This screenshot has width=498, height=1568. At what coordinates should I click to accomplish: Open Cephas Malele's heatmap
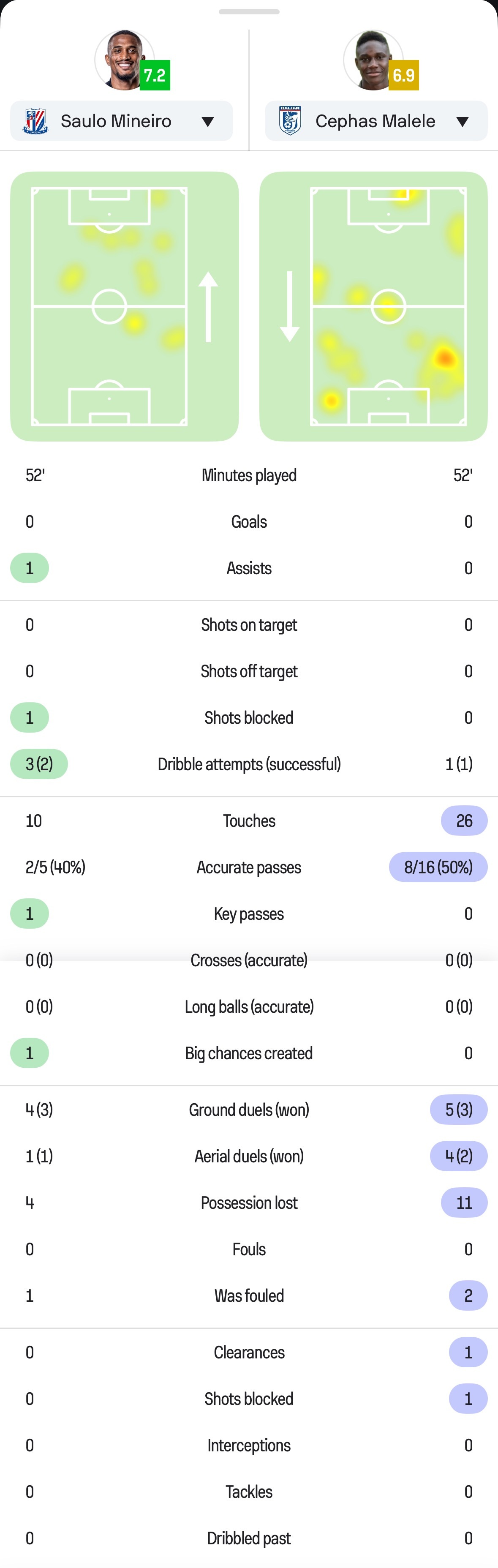(373, 306)
